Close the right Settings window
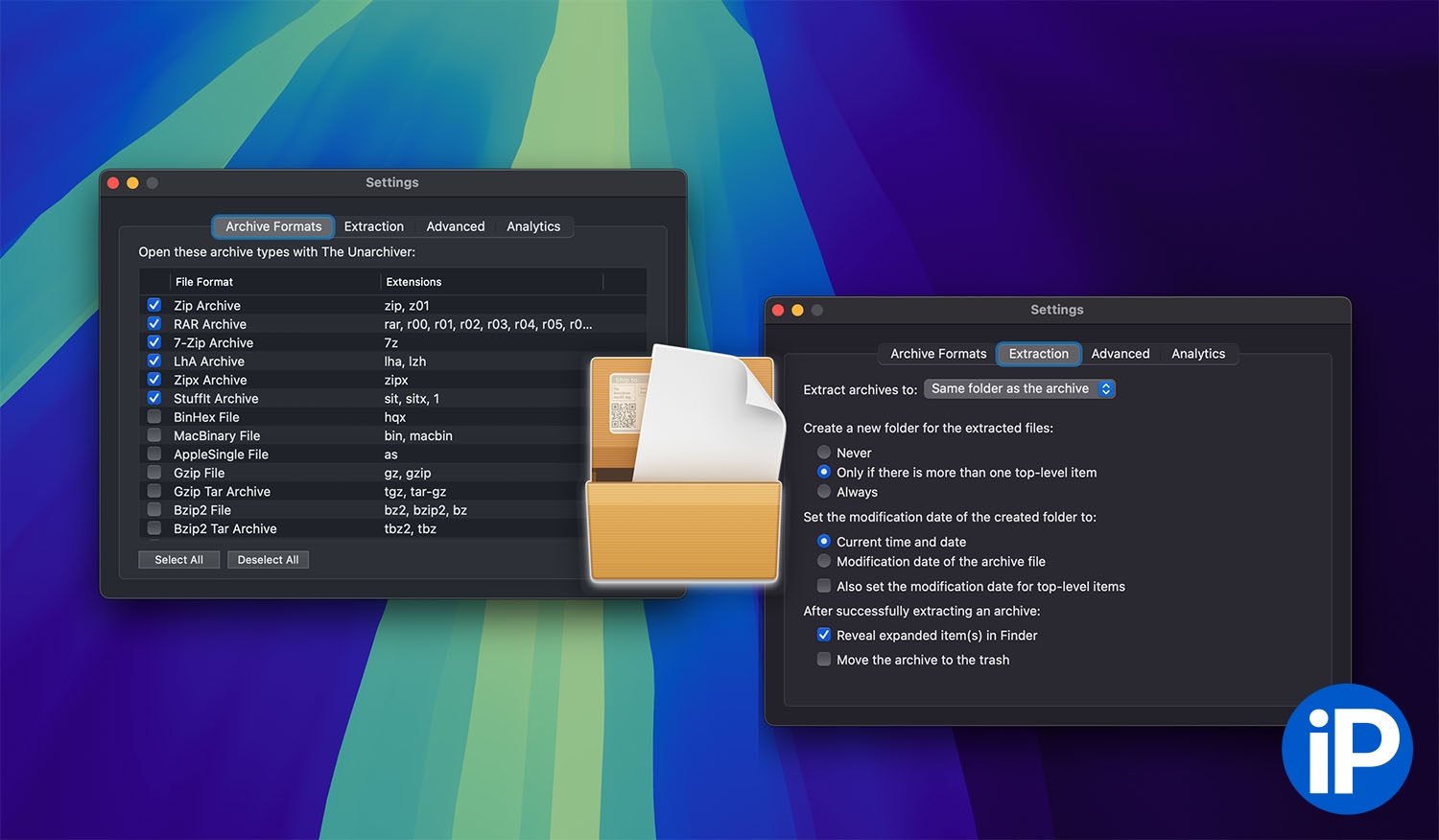This screenshot has width=1439, height=840. [x=778, y=310]
